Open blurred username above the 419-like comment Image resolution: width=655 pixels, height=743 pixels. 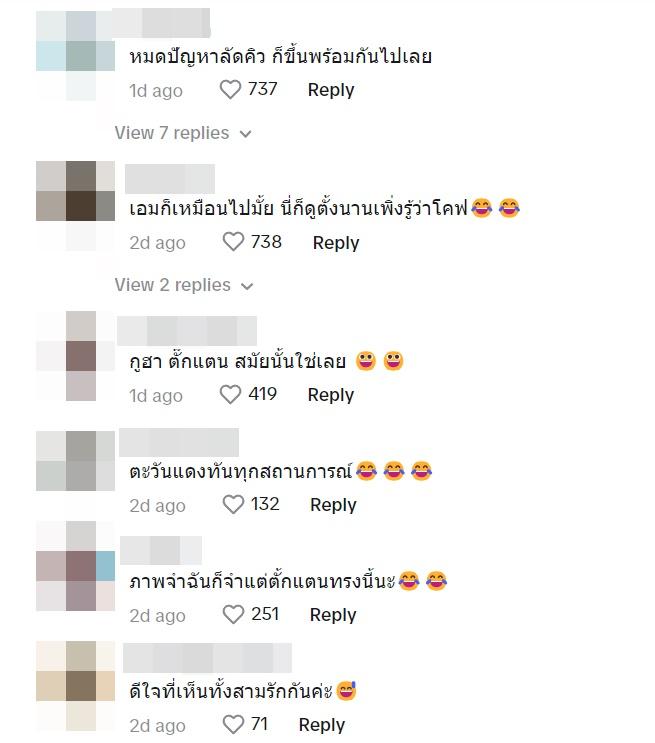pyautogui.click(x=187, y=331)
